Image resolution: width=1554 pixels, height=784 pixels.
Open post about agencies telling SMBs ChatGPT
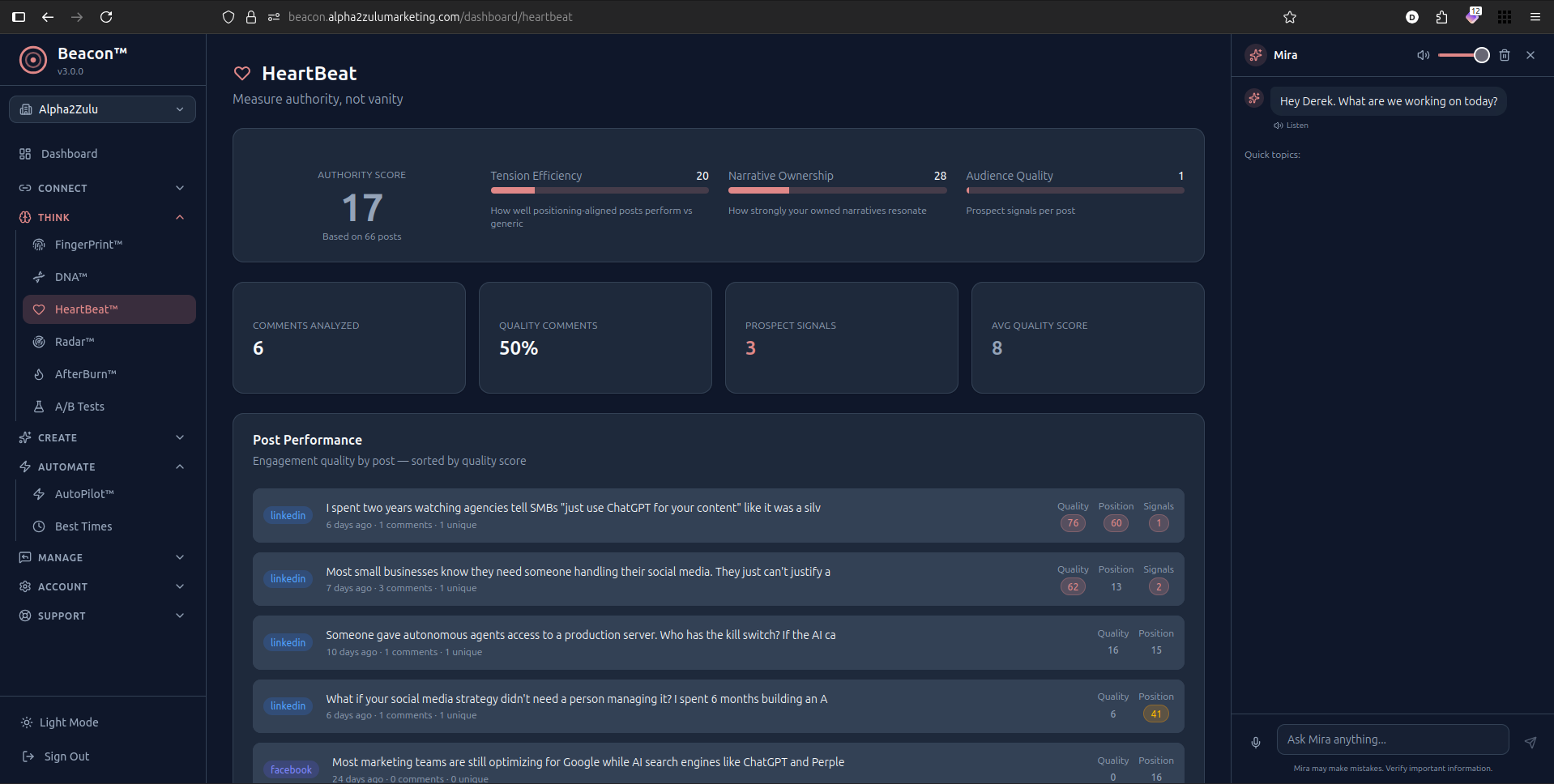click(x=718, y=515)
